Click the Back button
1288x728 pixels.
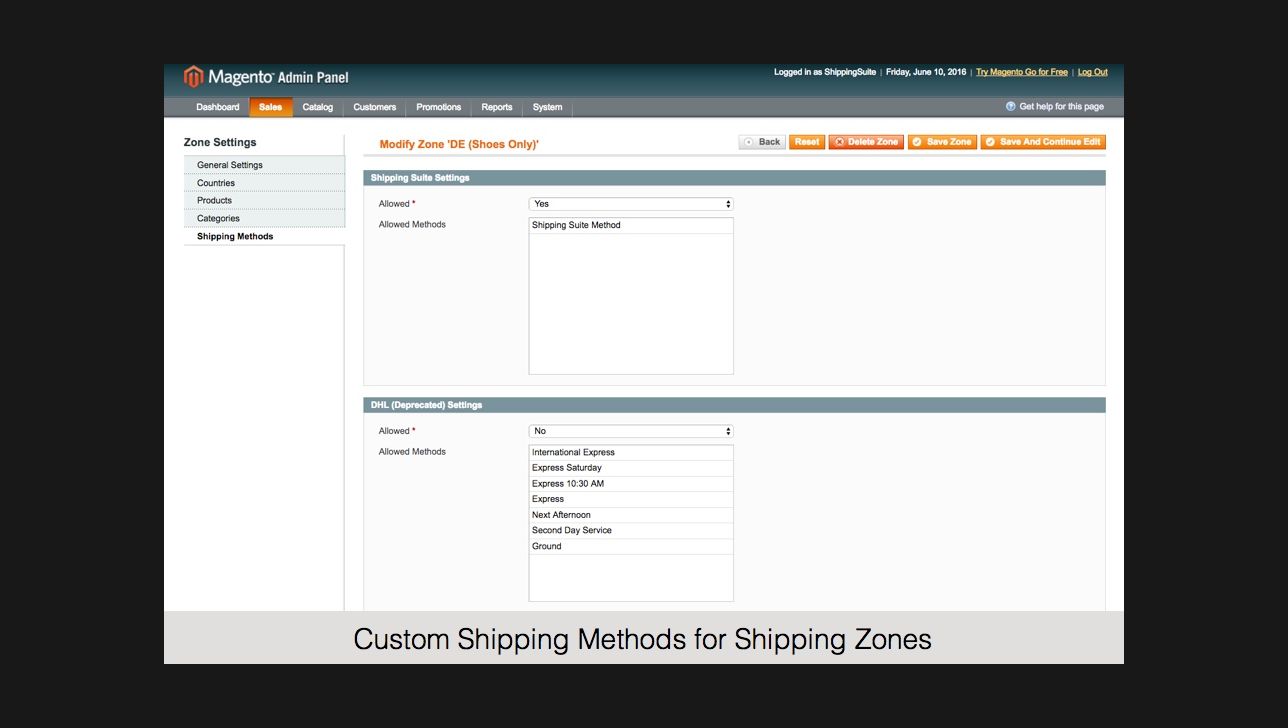762,142
